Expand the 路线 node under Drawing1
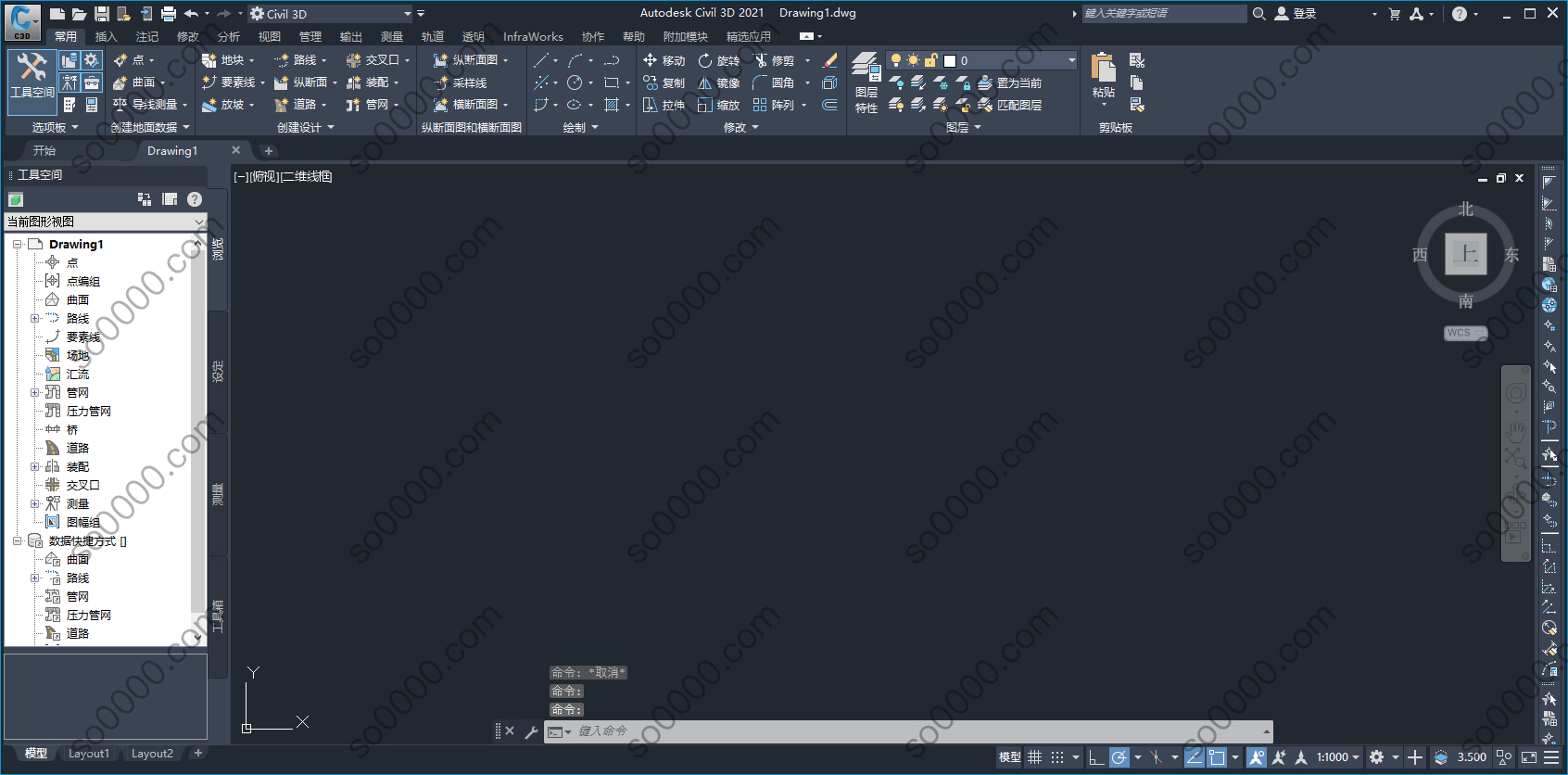Image resolution: width=1568 pixels, height=775 pixels. pos(35,318)
